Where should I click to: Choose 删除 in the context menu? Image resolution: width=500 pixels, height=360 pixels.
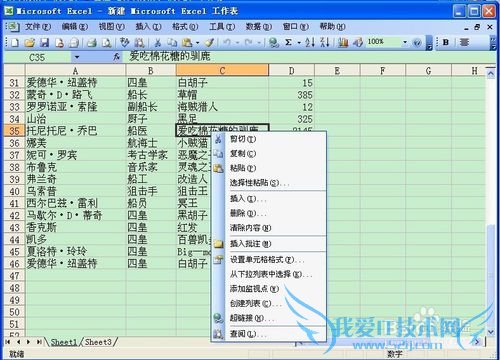(x=269, y=213)
